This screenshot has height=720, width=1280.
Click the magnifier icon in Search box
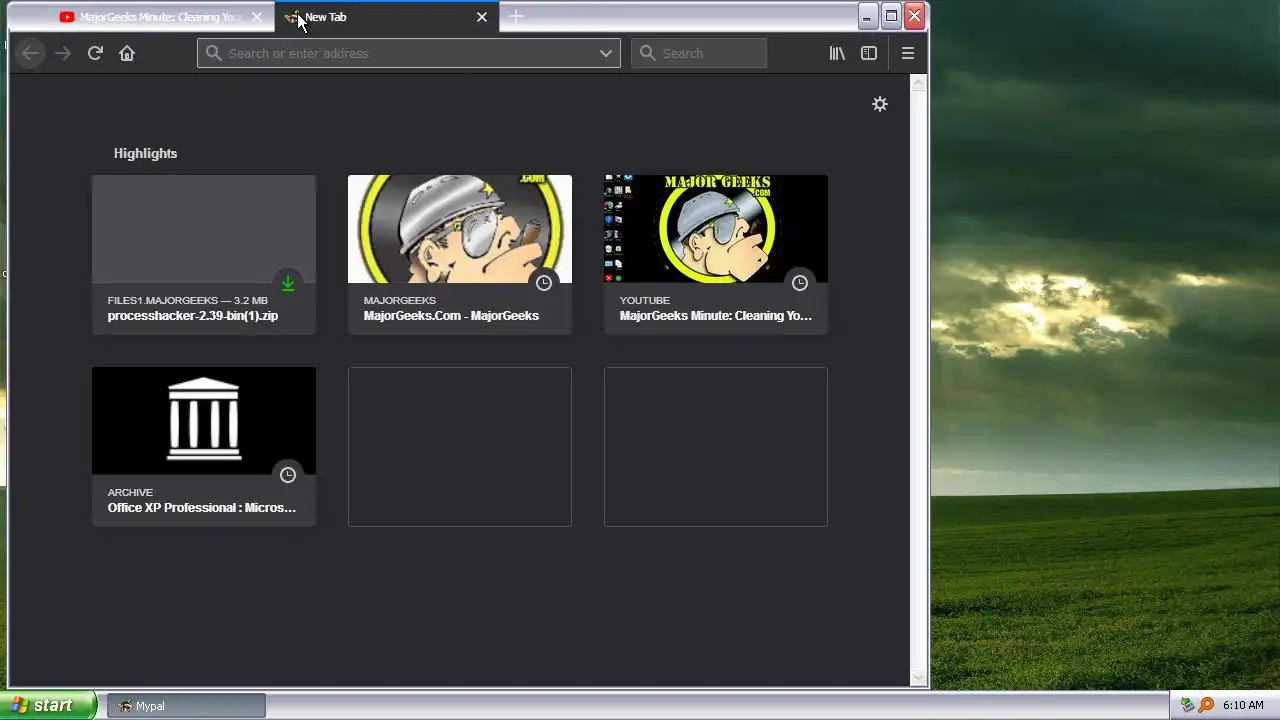click(x=648, y=53)
